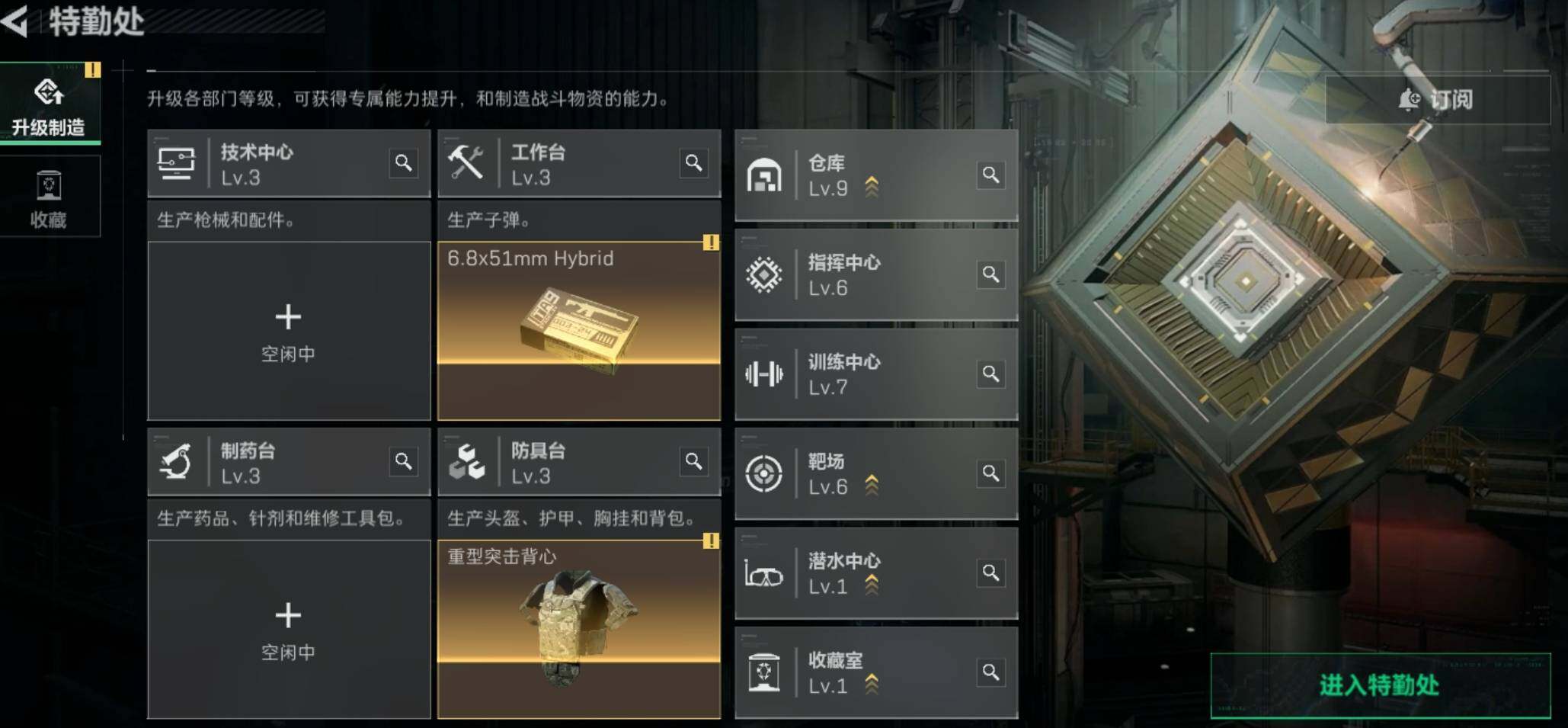Inspect 防具台 with its magnifier icon
Viewport: 1568px width, 728px height.
point(693,461)
